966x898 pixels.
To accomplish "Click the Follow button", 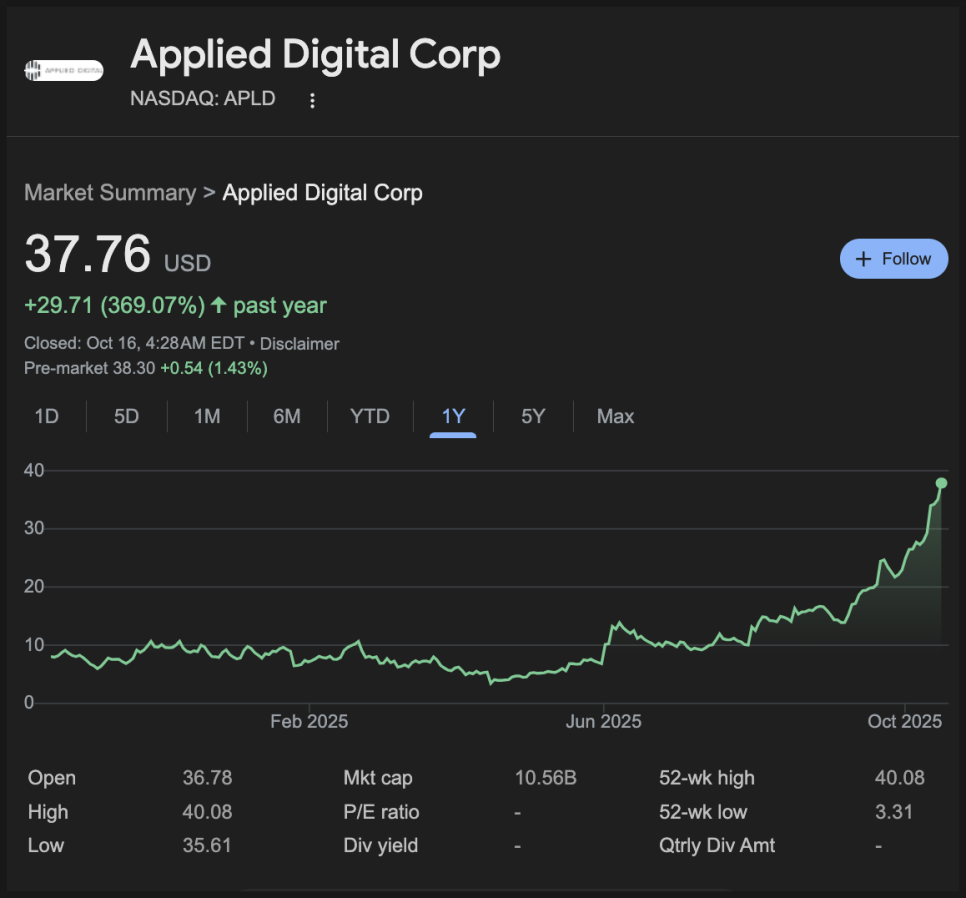I will [893, 259].
